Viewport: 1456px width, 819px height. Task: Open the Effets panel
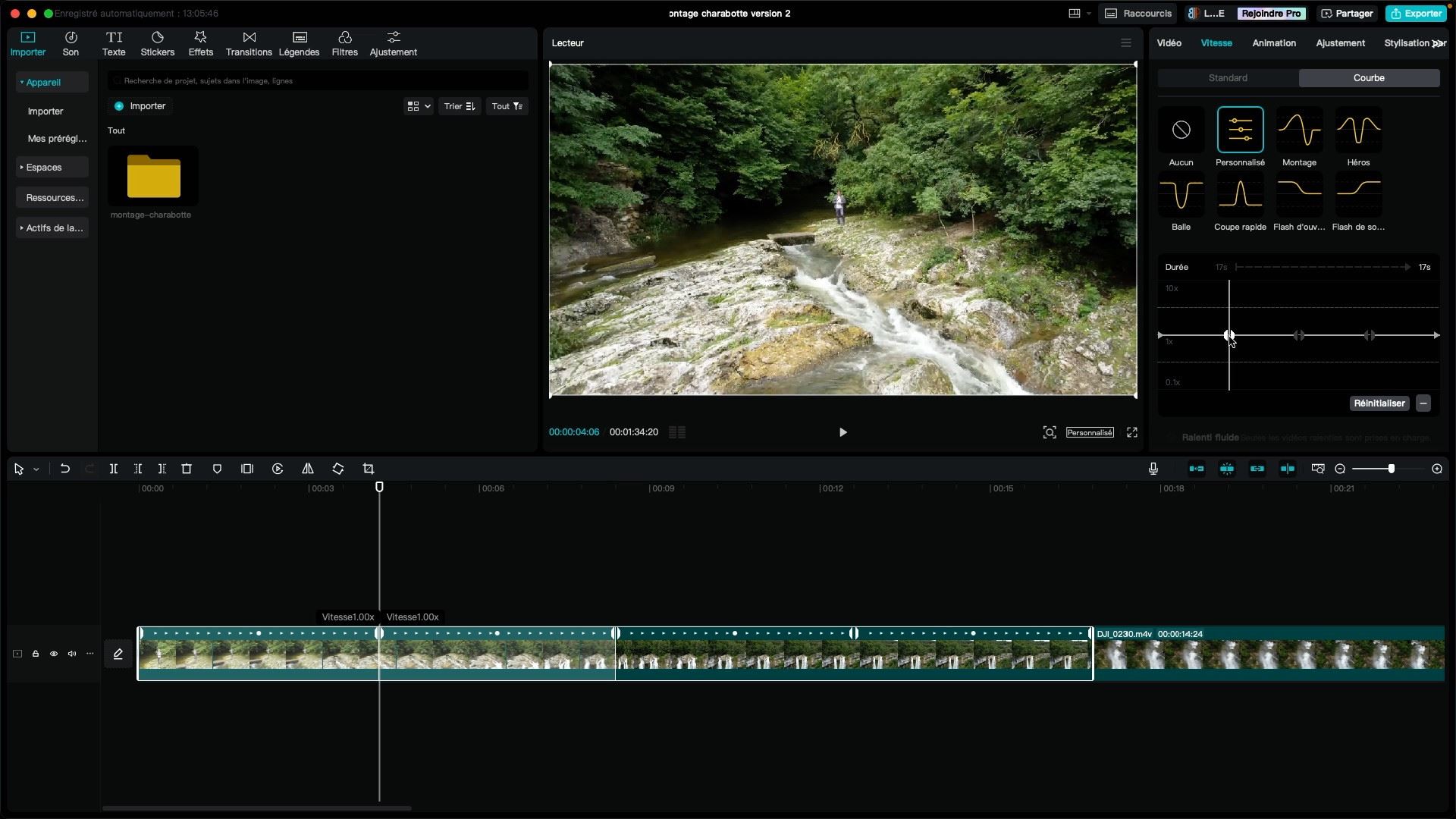[x=200, y=44]
